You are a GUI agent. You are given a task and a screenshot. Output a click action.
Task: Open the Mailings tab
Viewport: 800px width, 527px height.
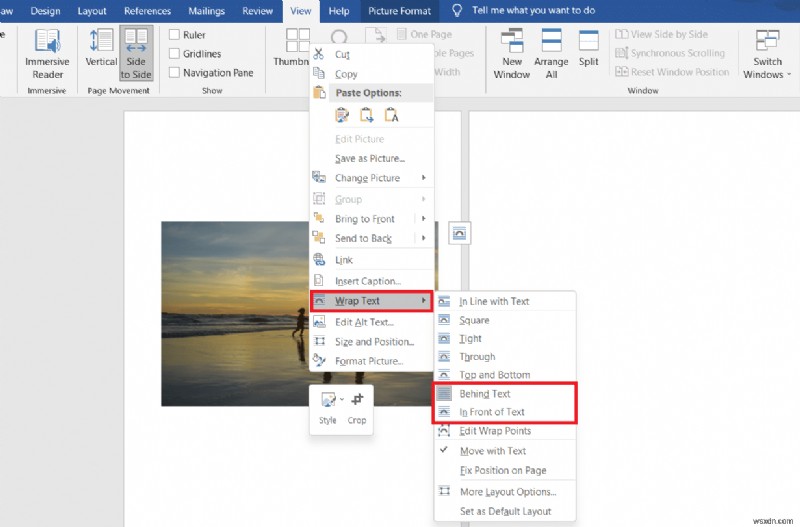click(x=207, y=11)
